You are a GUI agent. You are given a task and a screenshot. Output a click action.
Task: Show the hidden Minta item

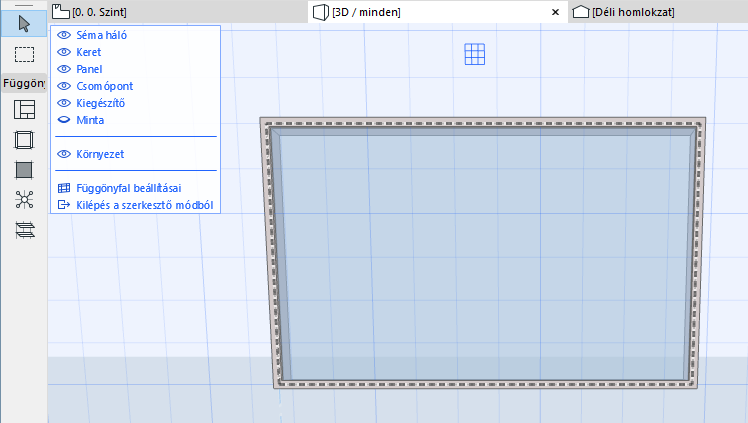(x=64, y=120)
